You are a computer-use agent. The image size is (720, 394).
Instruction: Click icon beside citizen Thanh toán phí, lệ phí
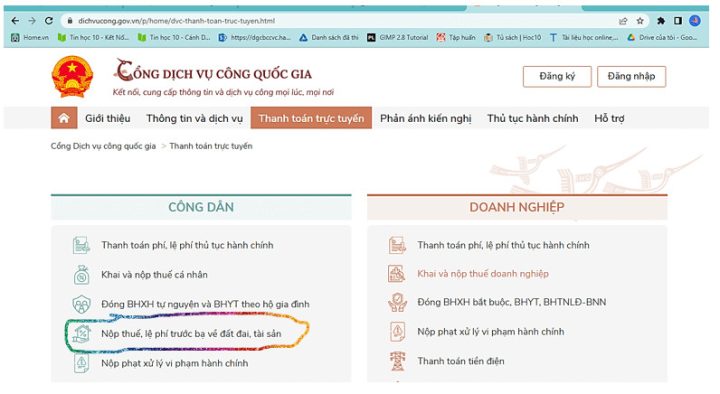81,245
